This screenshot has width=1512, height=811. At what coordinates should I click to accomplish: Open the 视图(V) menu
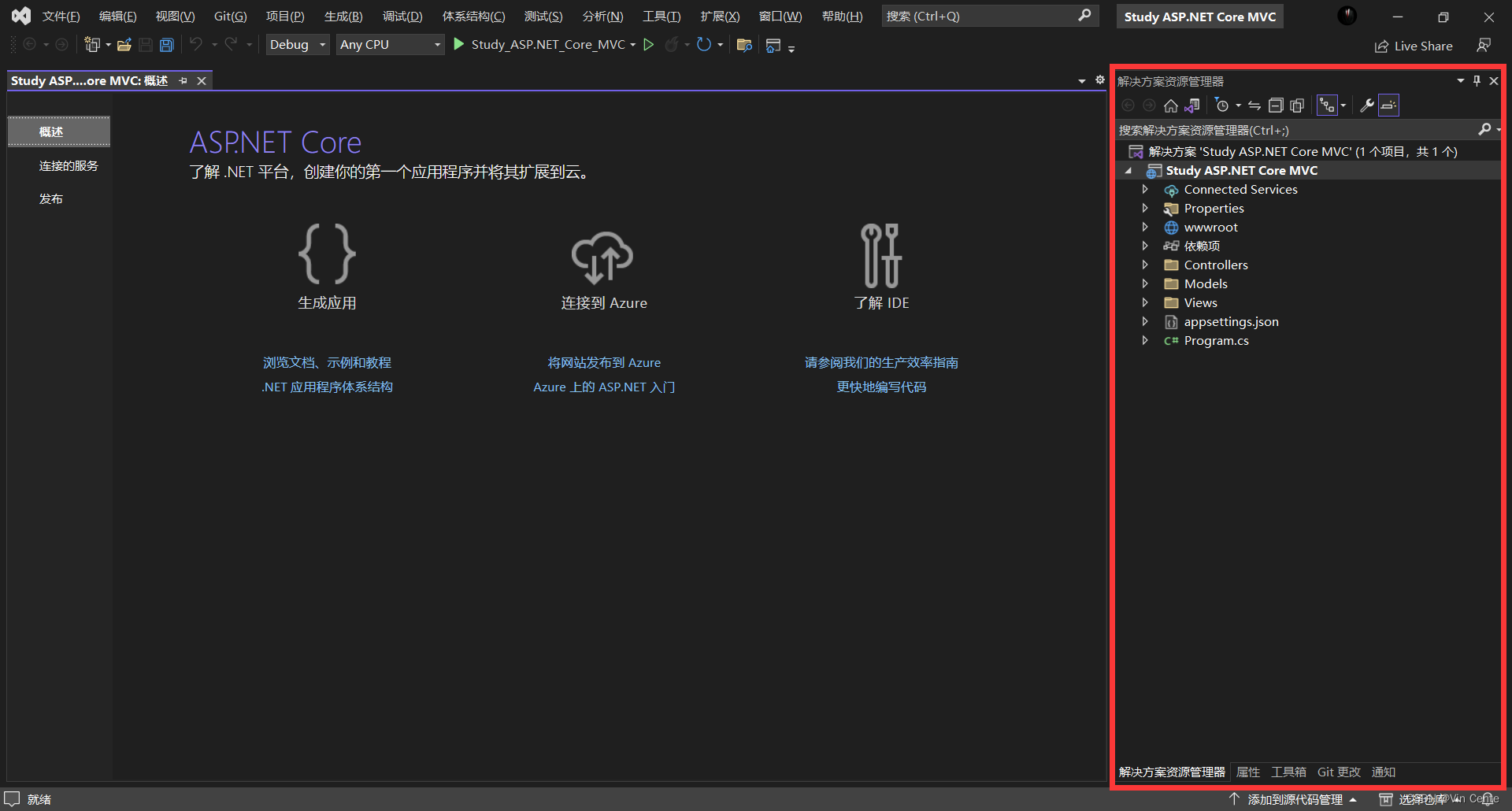175,17
